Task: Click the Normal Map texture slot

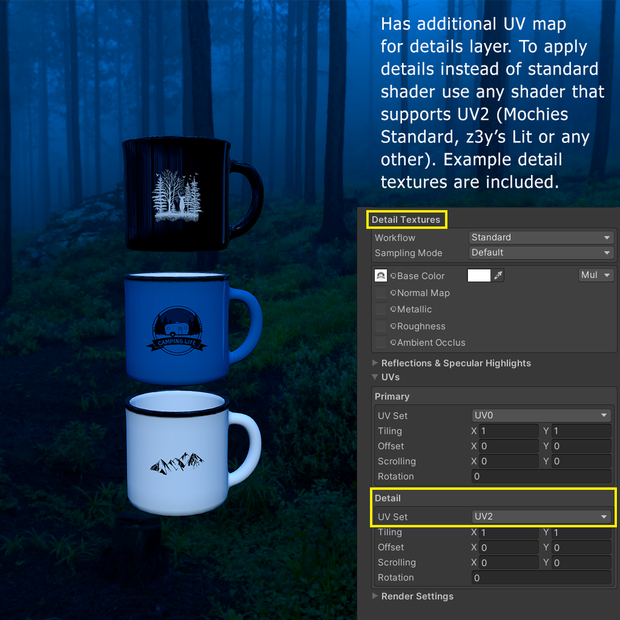Action: tap(381, 293)
